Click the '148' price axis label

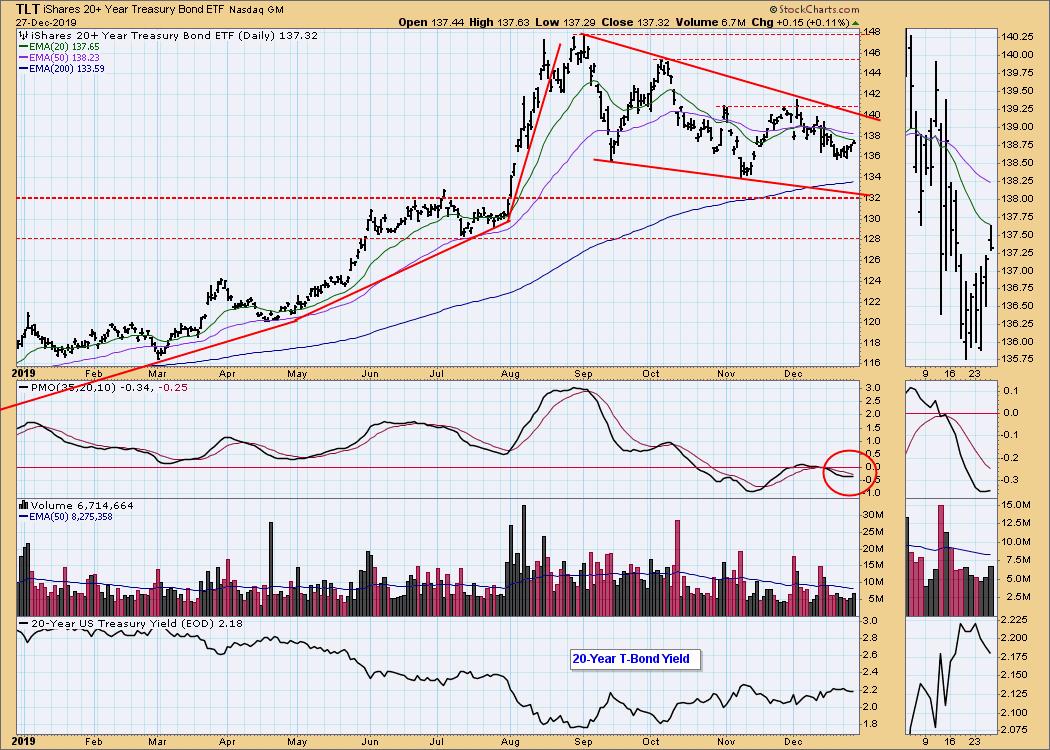point(871,31)
